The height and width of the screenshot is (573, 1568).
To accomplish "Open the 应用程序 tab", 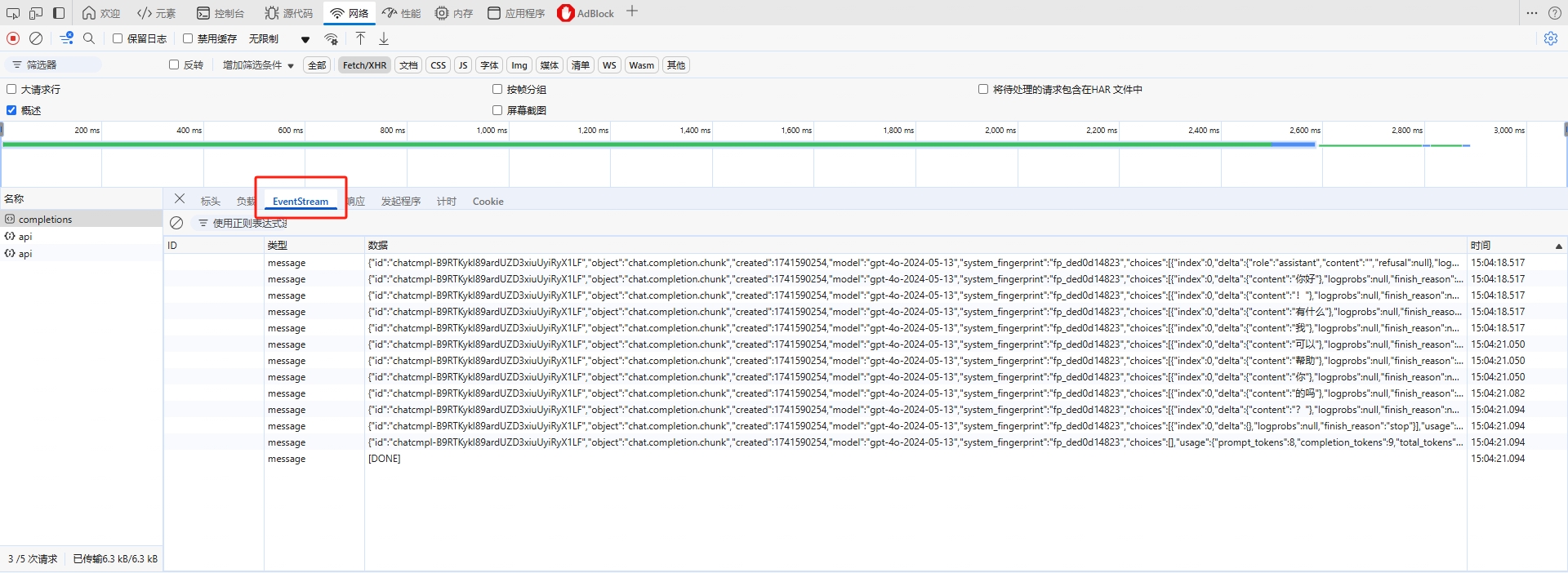I will pos(516,13).
